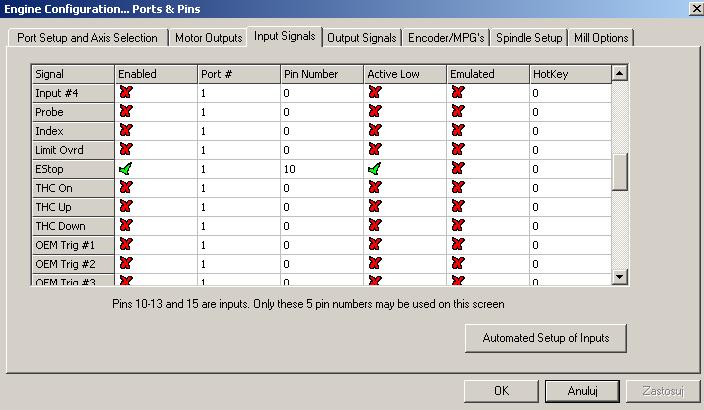
Task: Toggle Enabled mark for Probe row
Action: point(126,111)
